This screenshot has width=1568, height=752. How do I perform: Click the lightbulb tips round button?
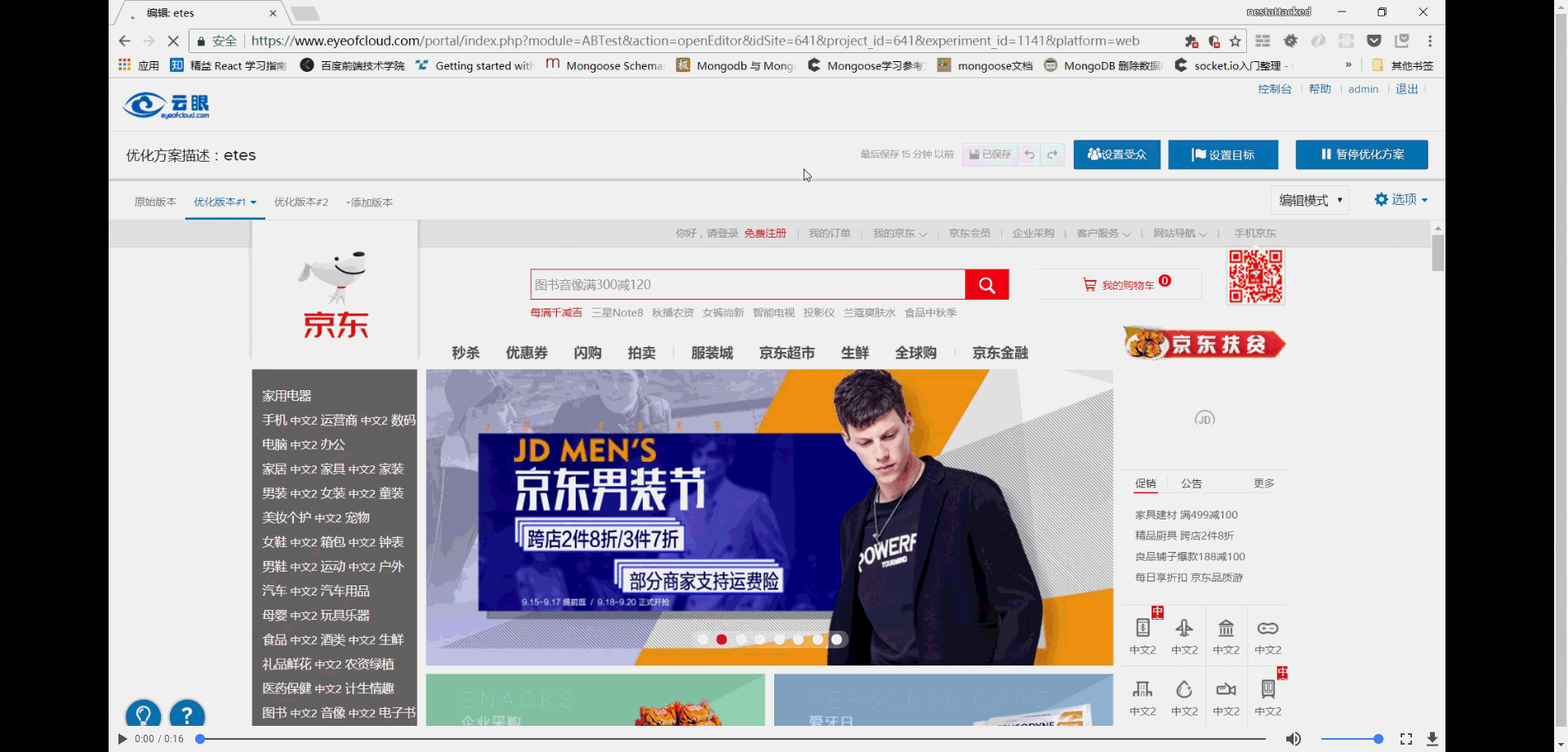coord(143,715)
